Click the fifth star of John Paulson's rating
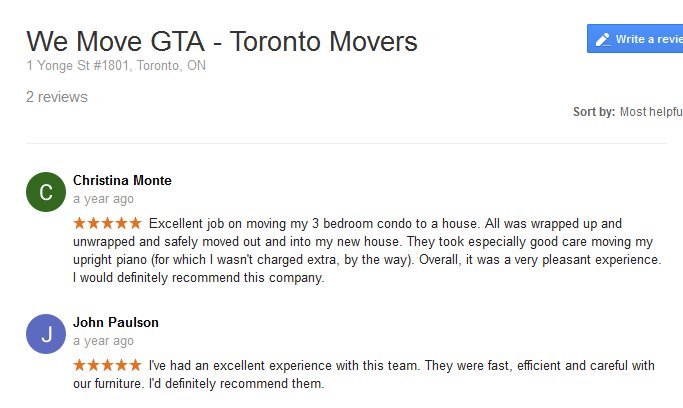 (136, 365)
